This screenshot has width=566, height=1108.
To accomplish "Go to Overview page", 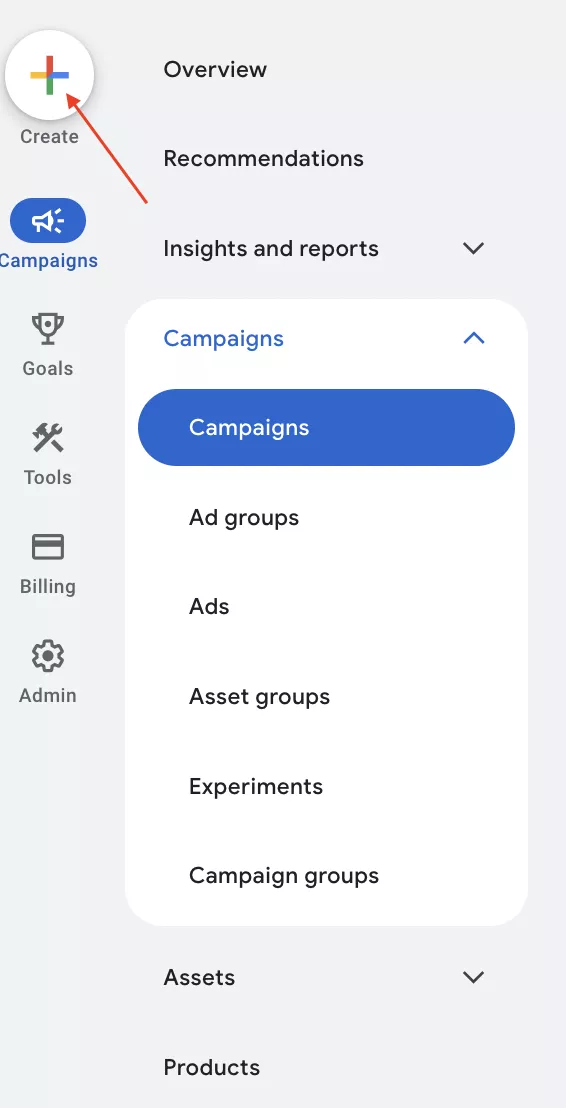I will tap(216, 69).
